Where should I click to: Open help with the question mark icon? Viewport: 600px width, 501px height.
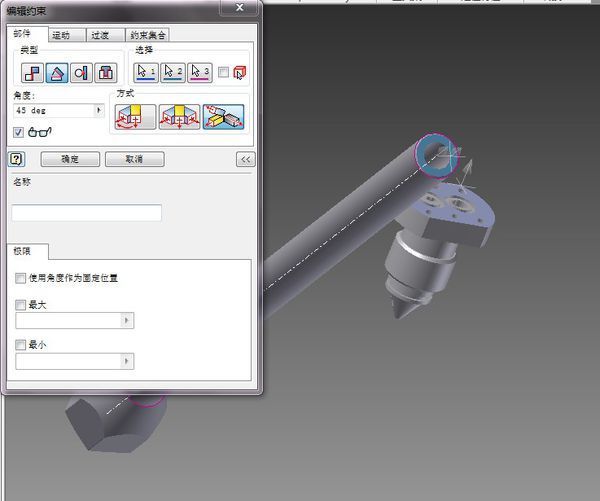click(x=16, y=159)
